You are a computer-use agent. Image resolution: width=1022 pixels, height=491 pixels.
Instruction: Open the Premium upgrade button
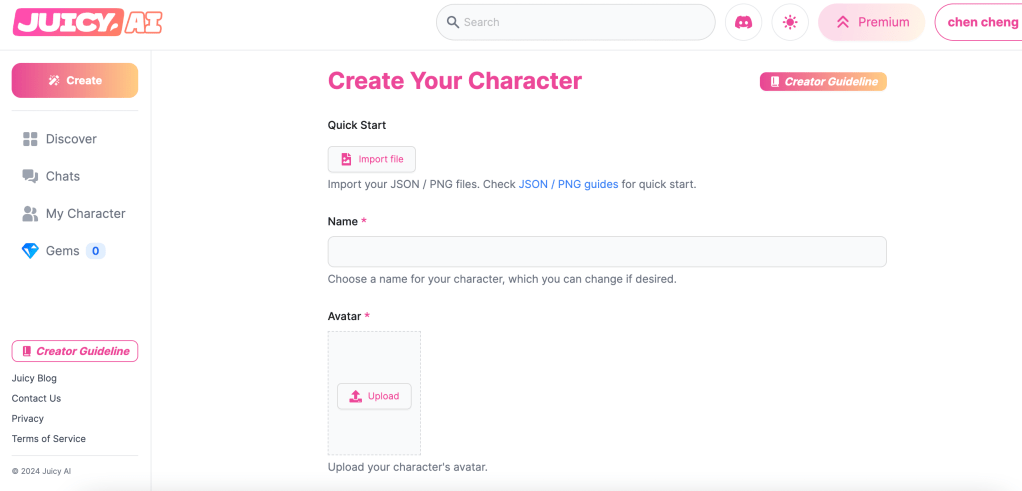click(x=872, y=22)
